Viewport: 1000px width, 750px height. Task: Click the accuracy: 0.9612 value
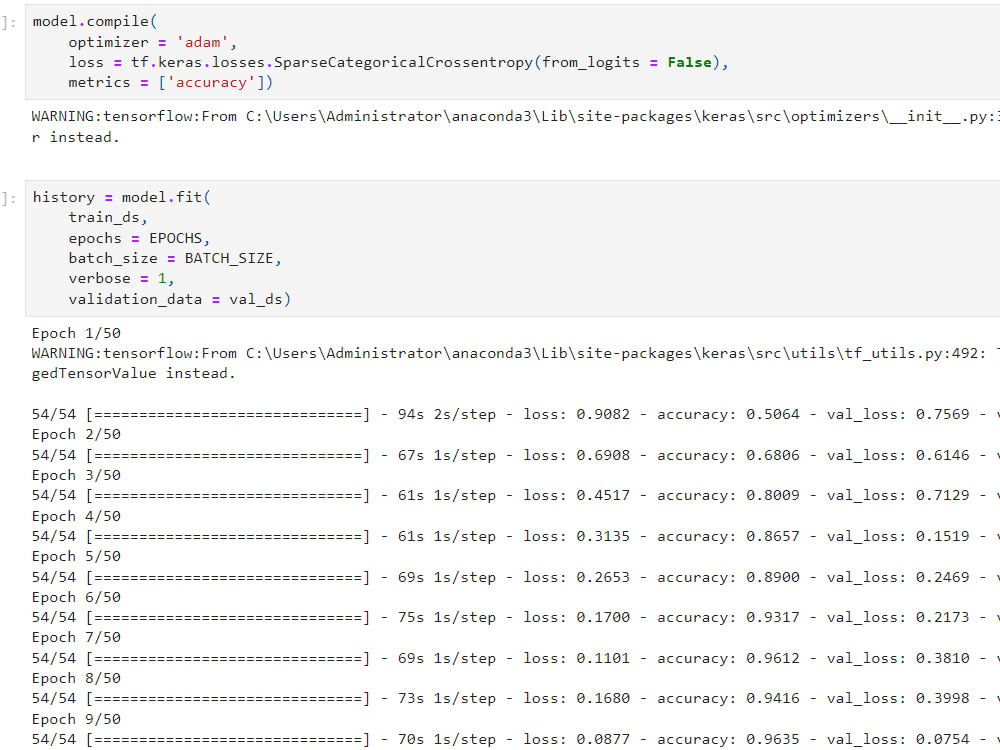pyautogui.click(x=728, y=658)
